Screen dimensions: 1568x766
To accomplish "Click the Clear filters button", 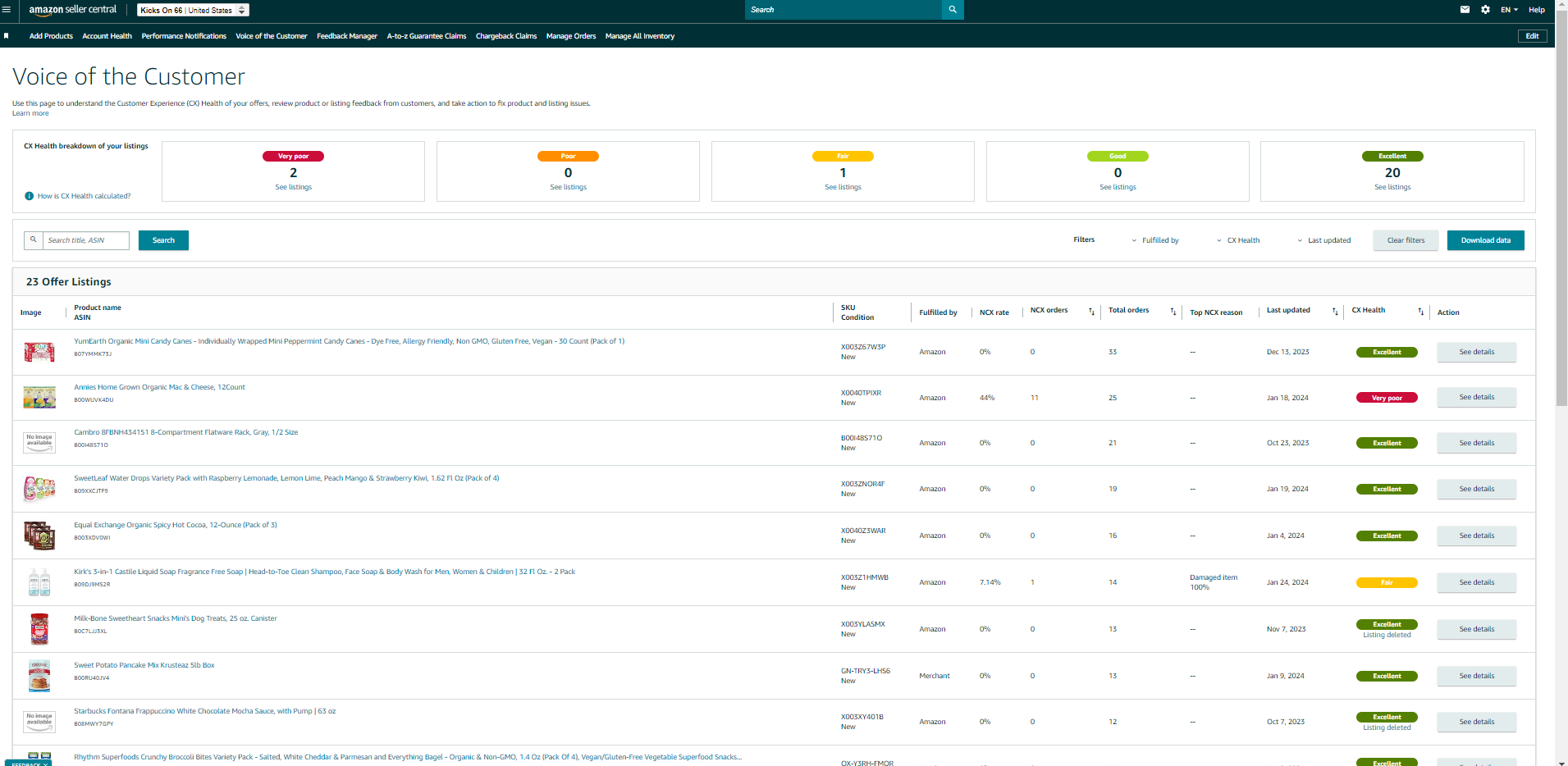I will click(1406, 240).
